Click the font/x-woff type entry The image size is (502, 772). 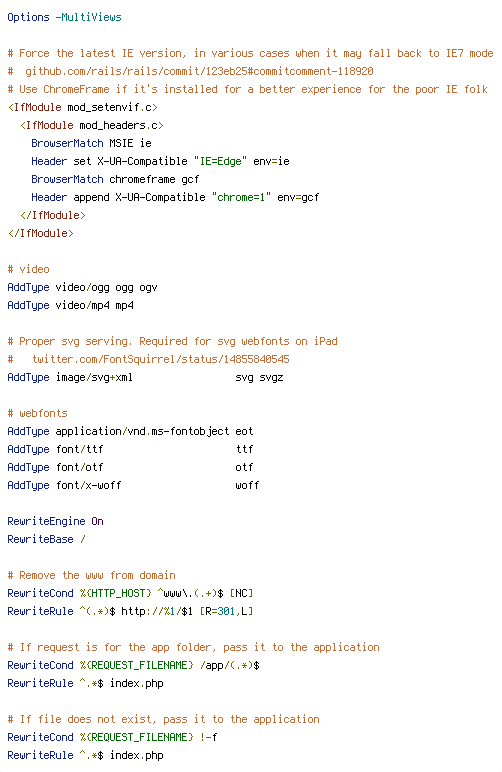(89, 485)
